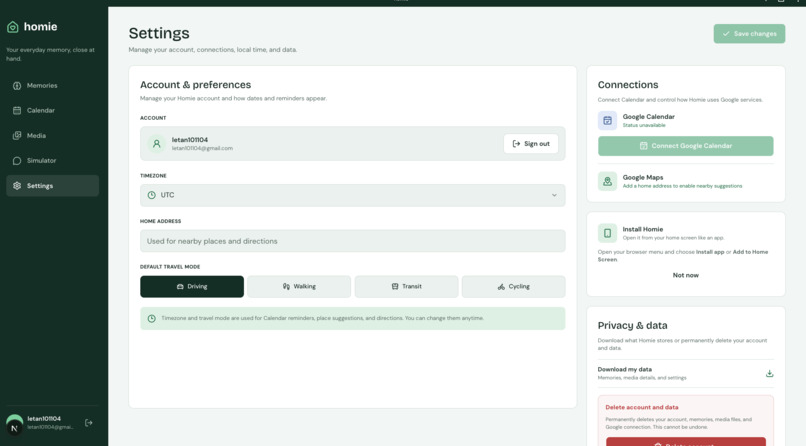The image size is (806, 446).
Task: Click the profile avatar at sidebar bottom
Action: coord(14,424)
